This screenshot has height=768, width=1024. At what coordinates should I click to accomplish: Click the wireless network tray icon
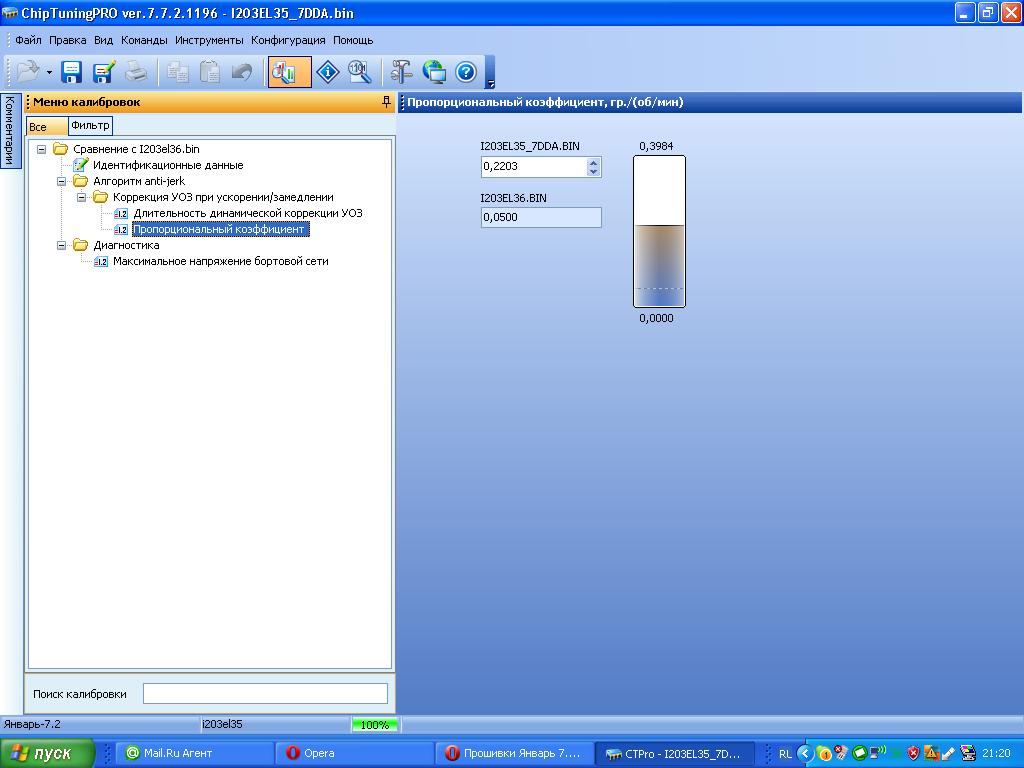(878, 754)
